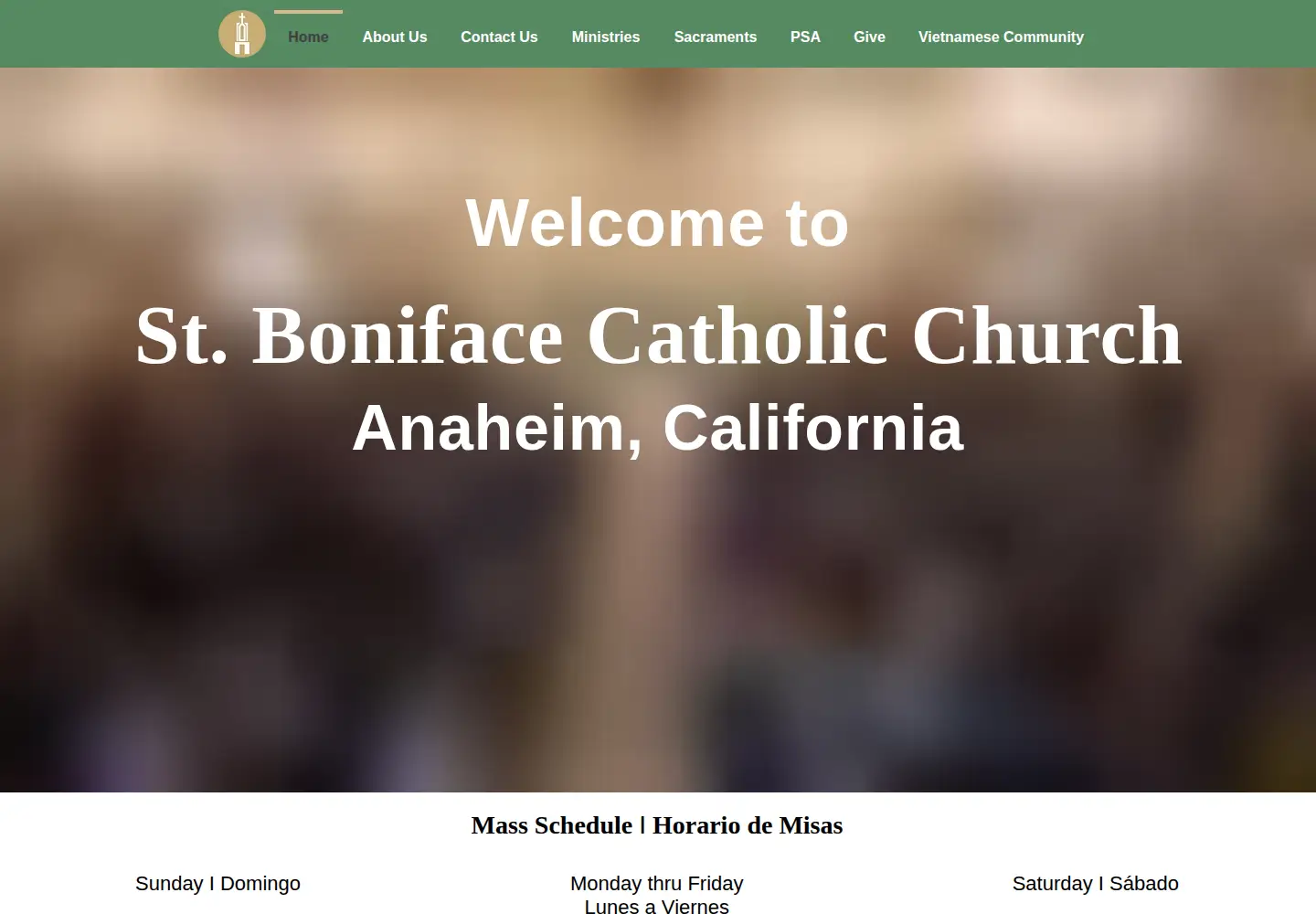Click the Give menu link
The image size is (1316, 914).
click(x=869, y=37)
